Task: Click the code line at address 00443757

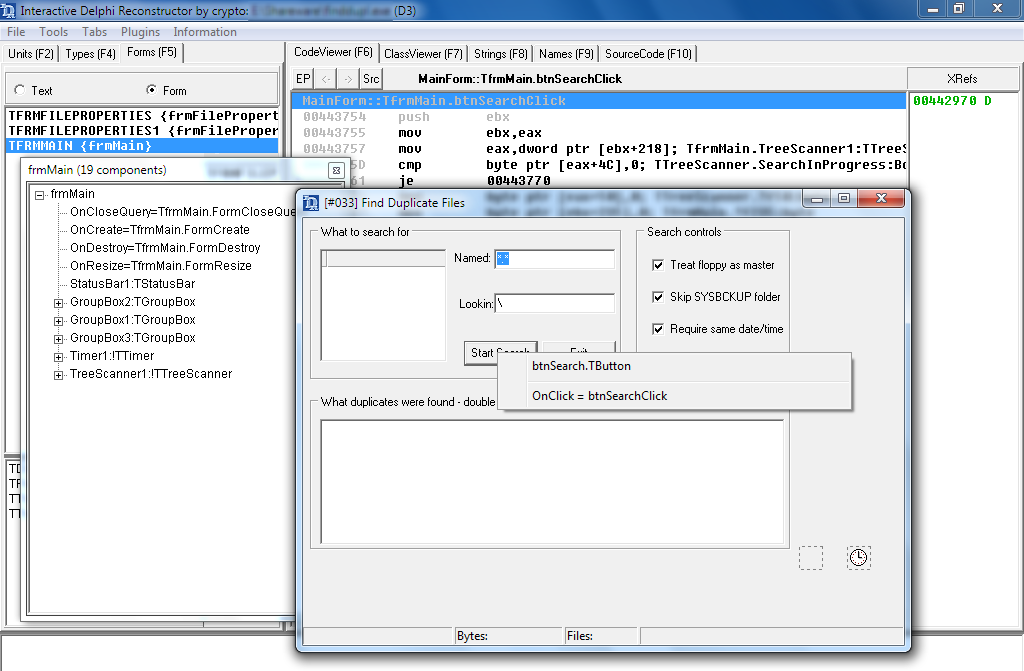Action: click(599, 149)
